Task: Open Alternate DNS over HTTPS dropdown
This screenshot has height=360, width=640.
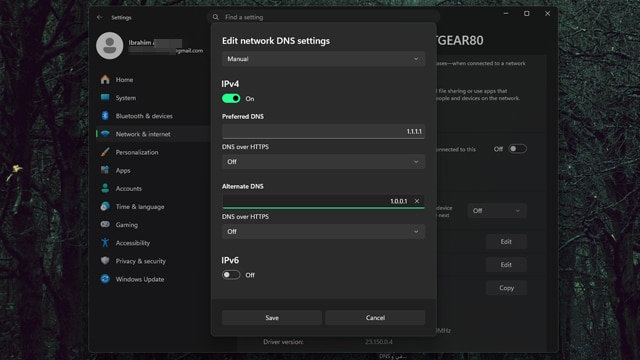Action: click(x=323, y=231)
